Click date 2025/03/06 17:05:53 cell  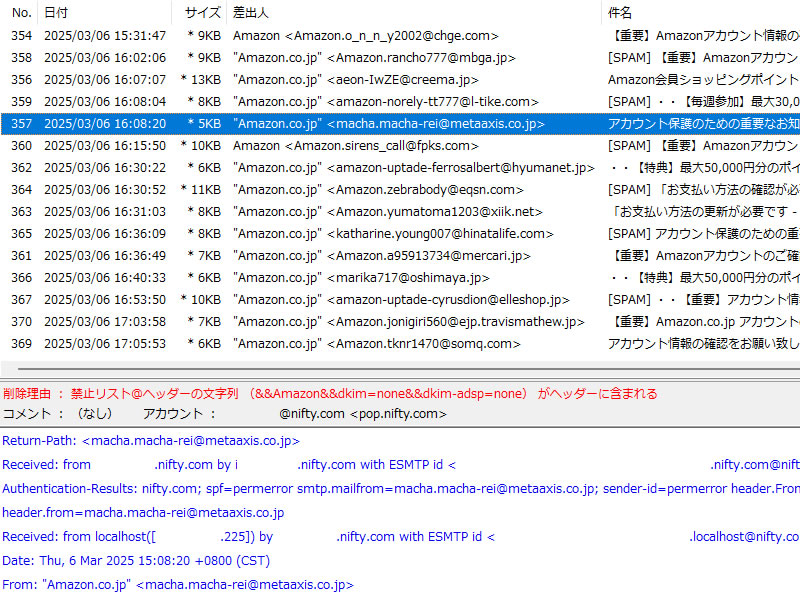[105, 343]
